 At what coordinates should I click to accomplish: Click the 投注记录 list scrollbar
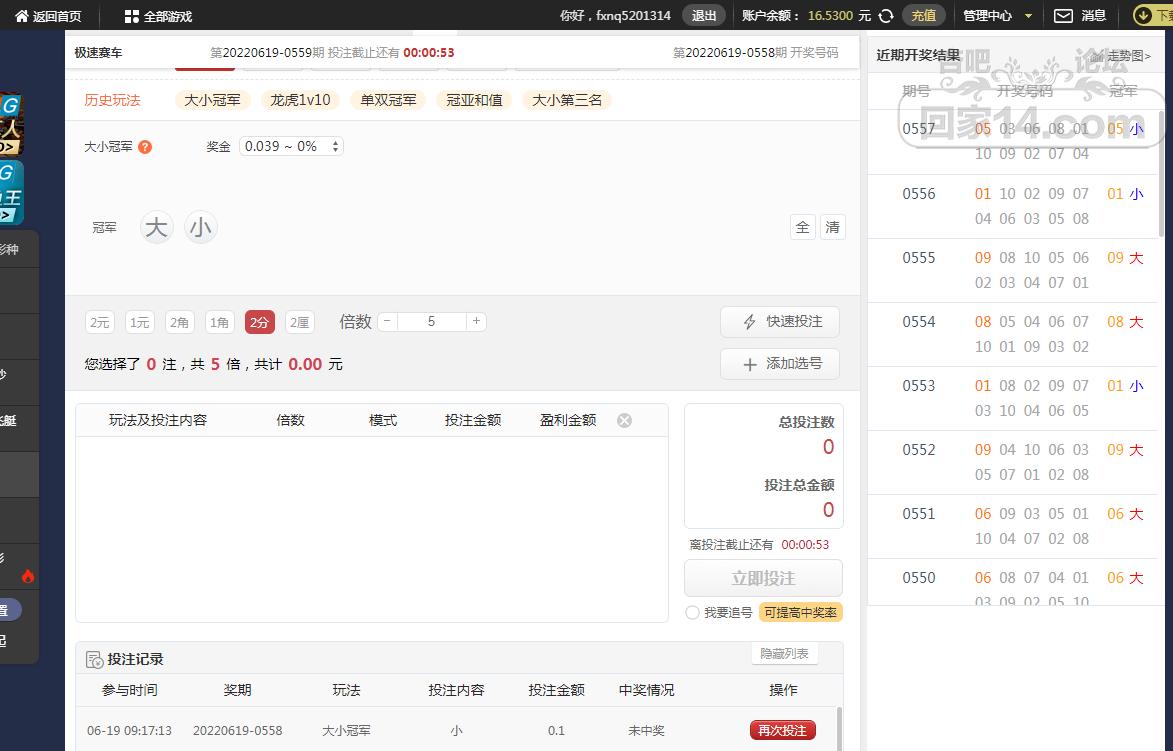pyautogui.click(x=839, y=728)
